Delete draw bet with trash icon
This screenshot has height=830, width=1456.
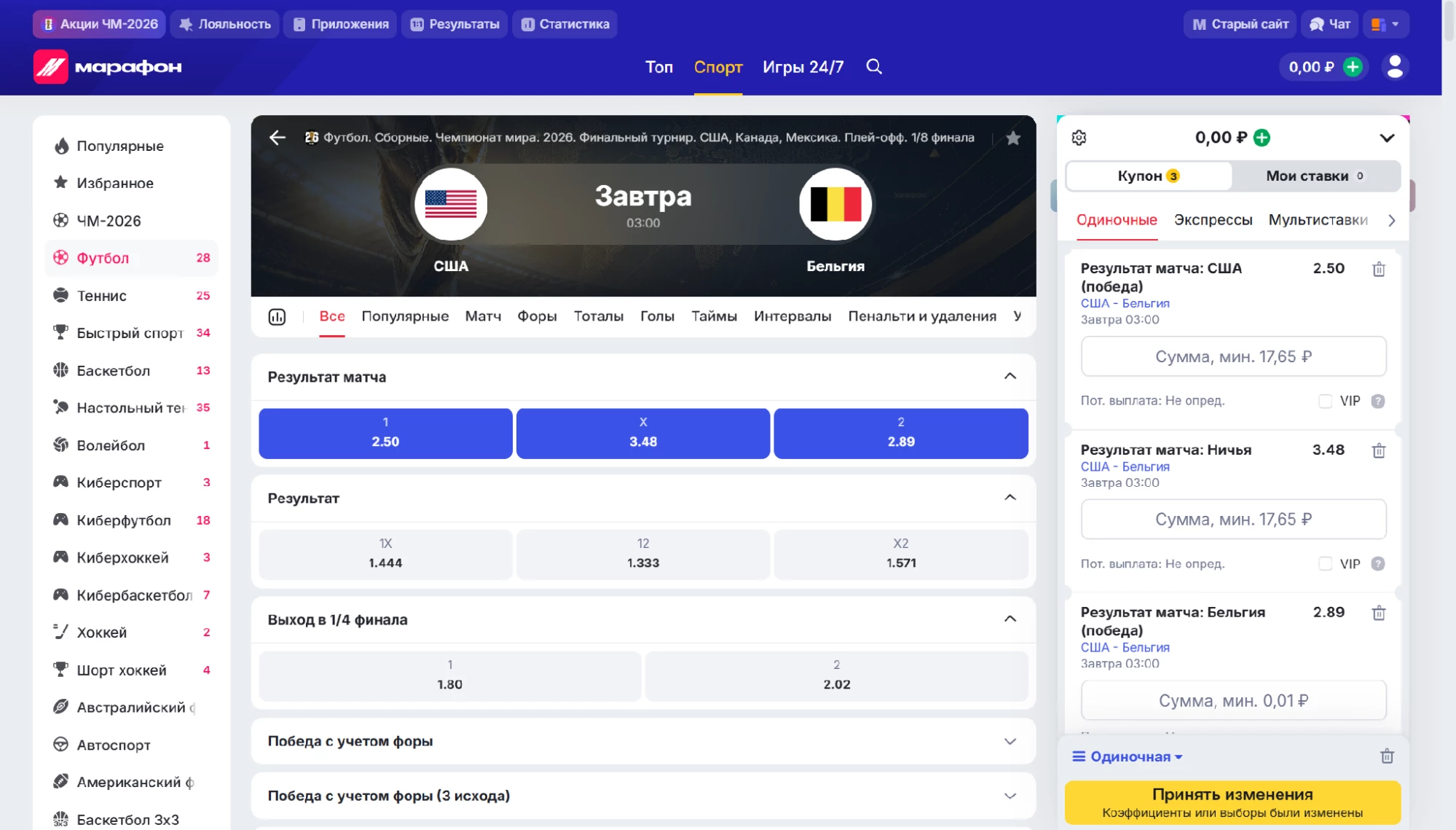point(1378,451)
